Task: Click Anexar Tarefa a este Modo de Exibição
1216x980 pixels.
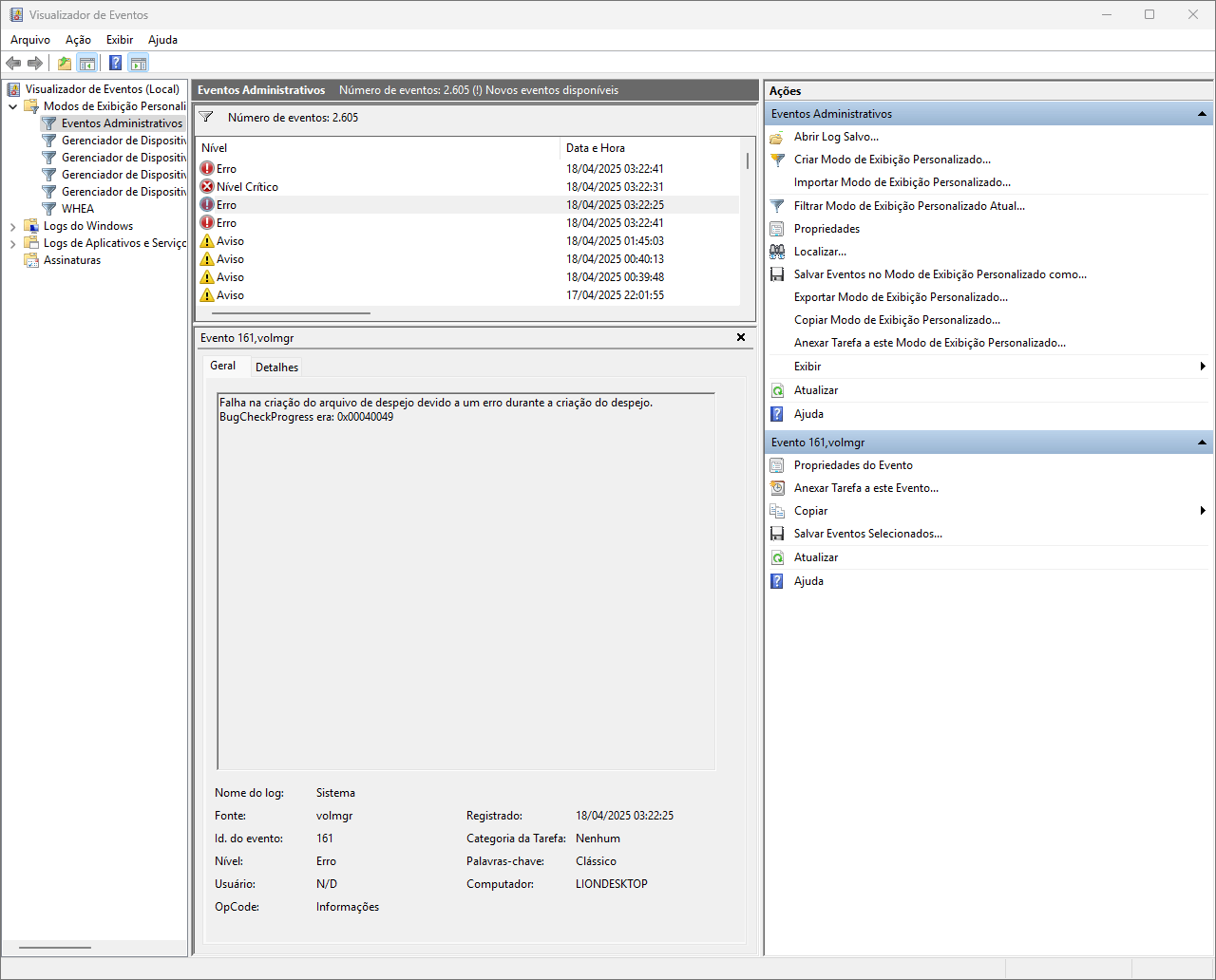Action: (930, 343)
